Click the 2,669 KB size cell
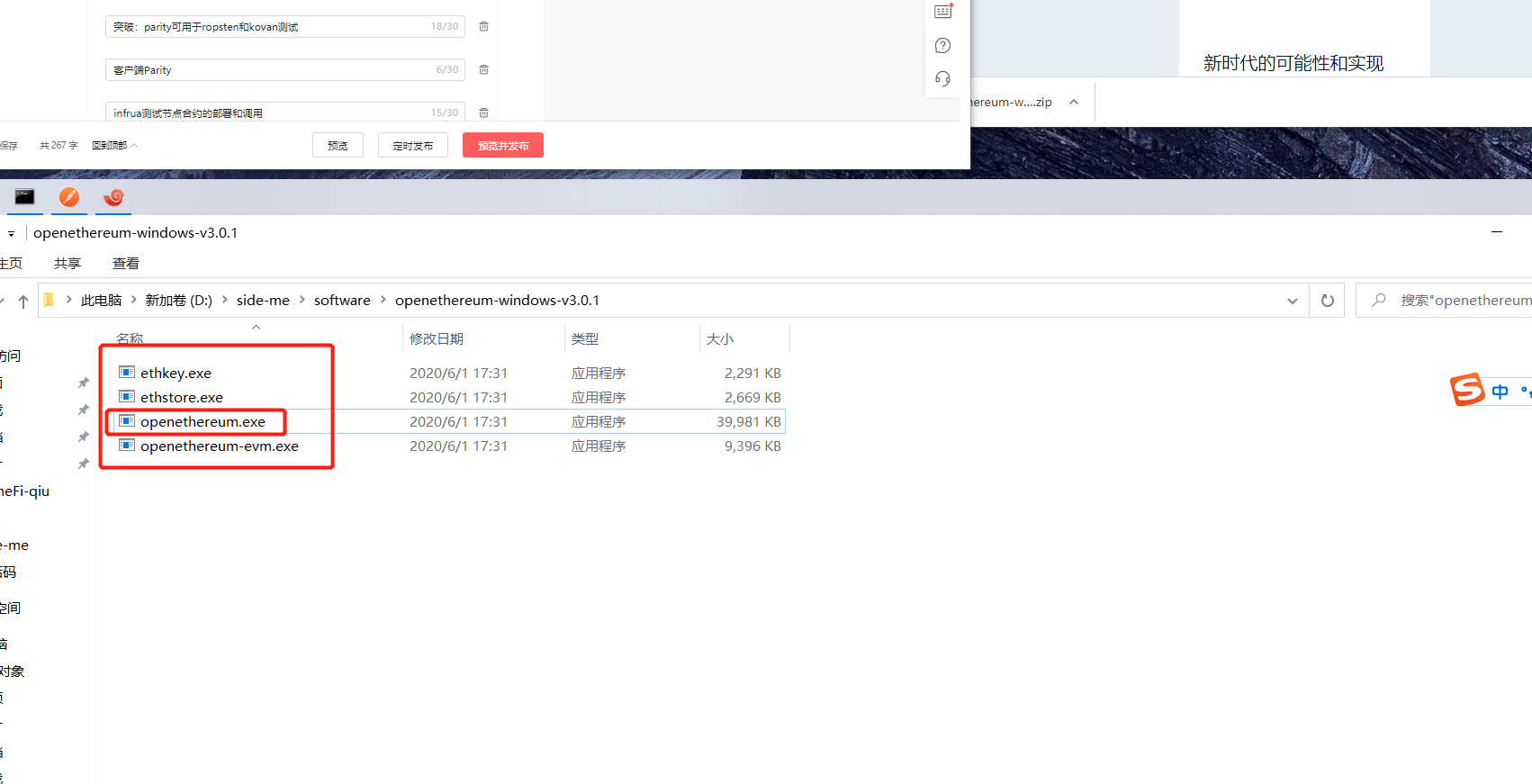This screenshot has height=784, width=1532. (x=752, y=397)
